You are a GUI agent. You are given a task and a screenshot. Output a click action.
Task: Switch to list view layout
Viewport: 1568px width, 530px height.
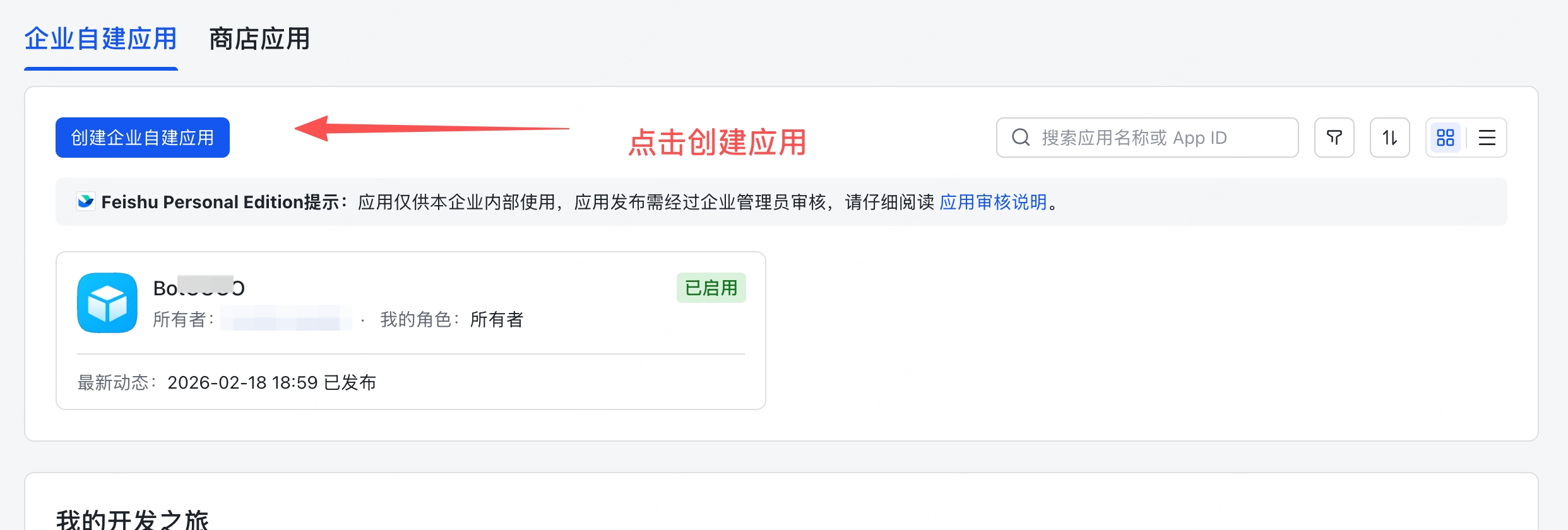[1487, 138]
